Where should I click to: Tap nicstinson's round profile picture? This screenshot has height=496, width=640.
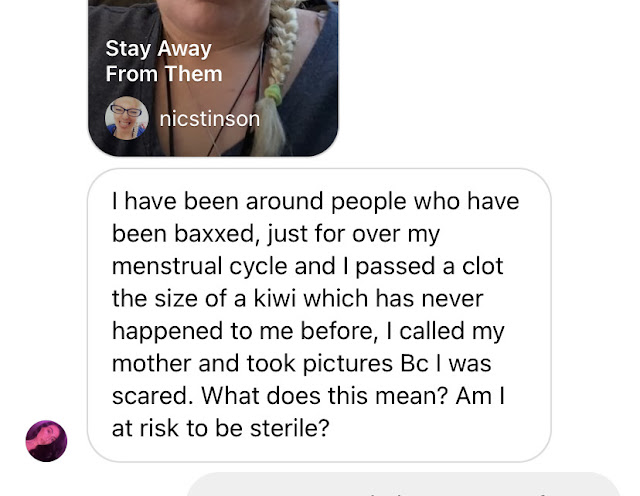127,118
